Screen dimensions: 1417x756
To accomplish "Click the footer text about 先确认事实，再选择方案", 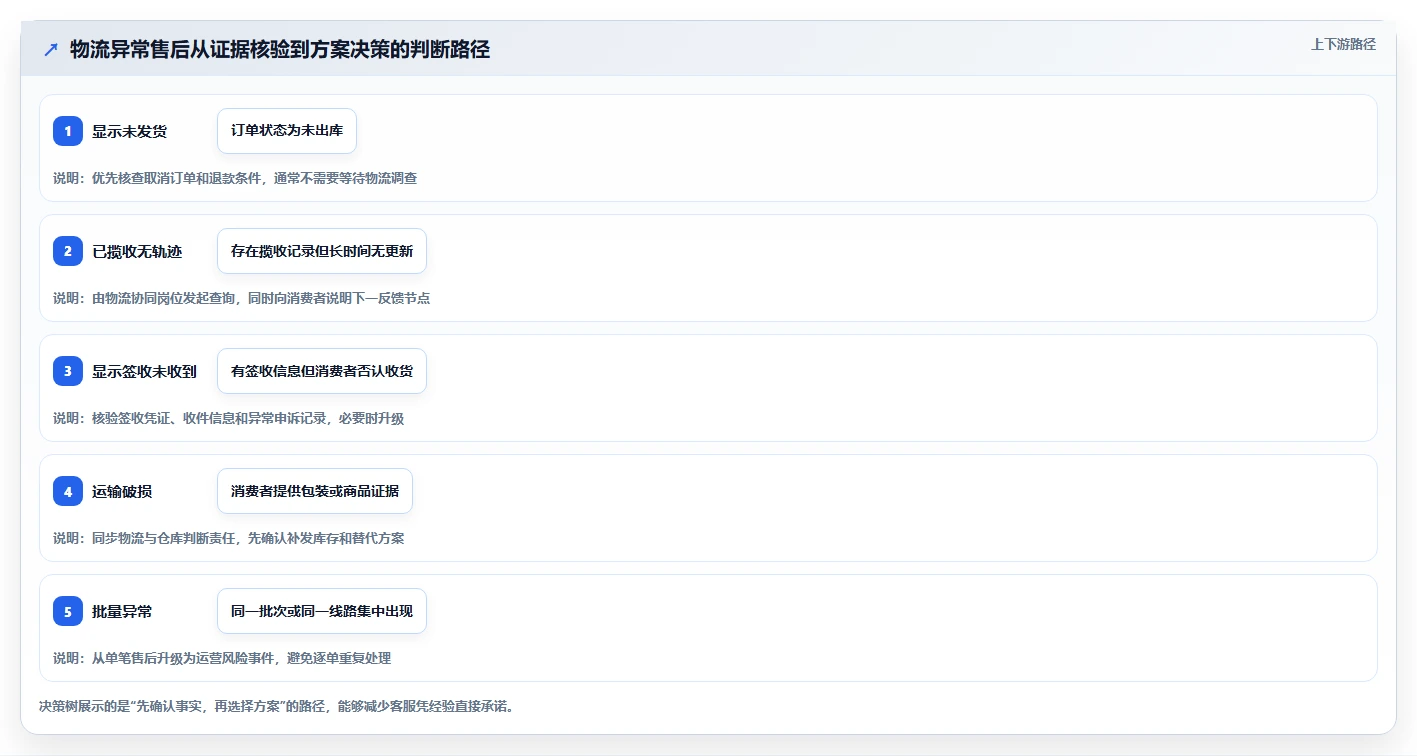I will pos(276,706).
